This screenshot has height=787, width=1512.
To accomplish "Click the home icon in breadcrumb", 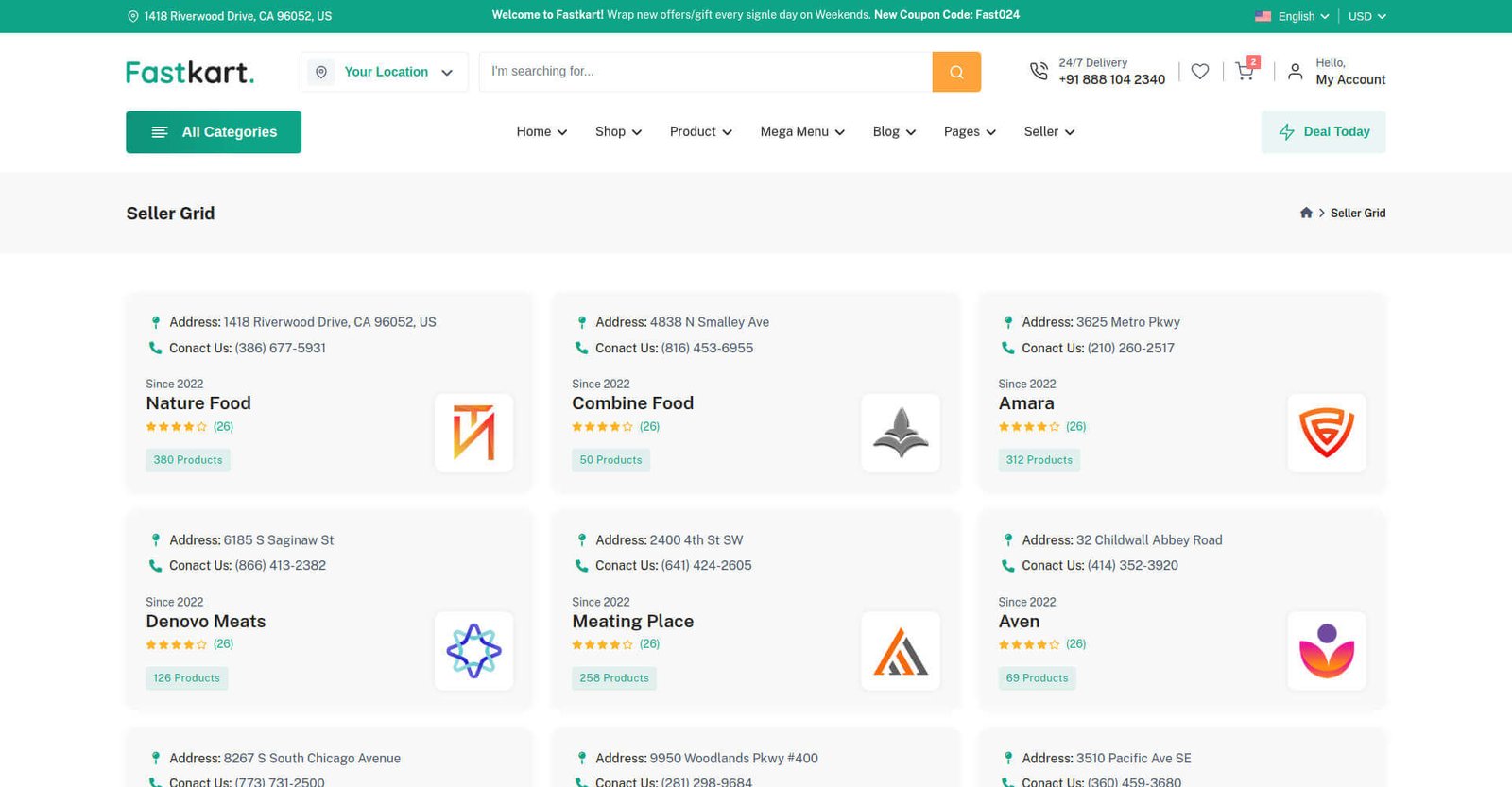I will point(1306,213).
